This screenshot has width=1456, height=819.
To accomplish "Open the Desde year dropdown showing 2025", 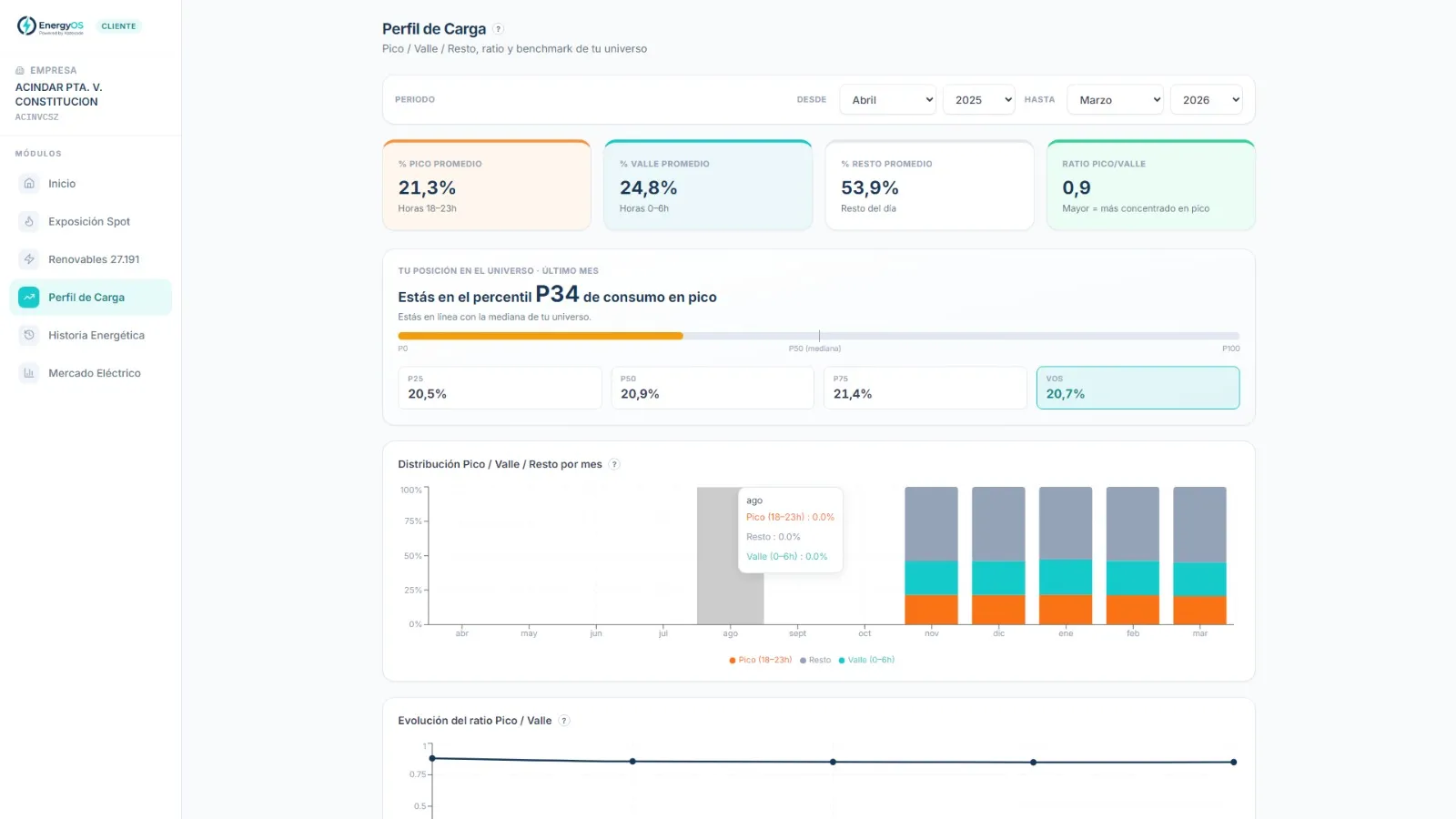I will (x=979, y=100).
